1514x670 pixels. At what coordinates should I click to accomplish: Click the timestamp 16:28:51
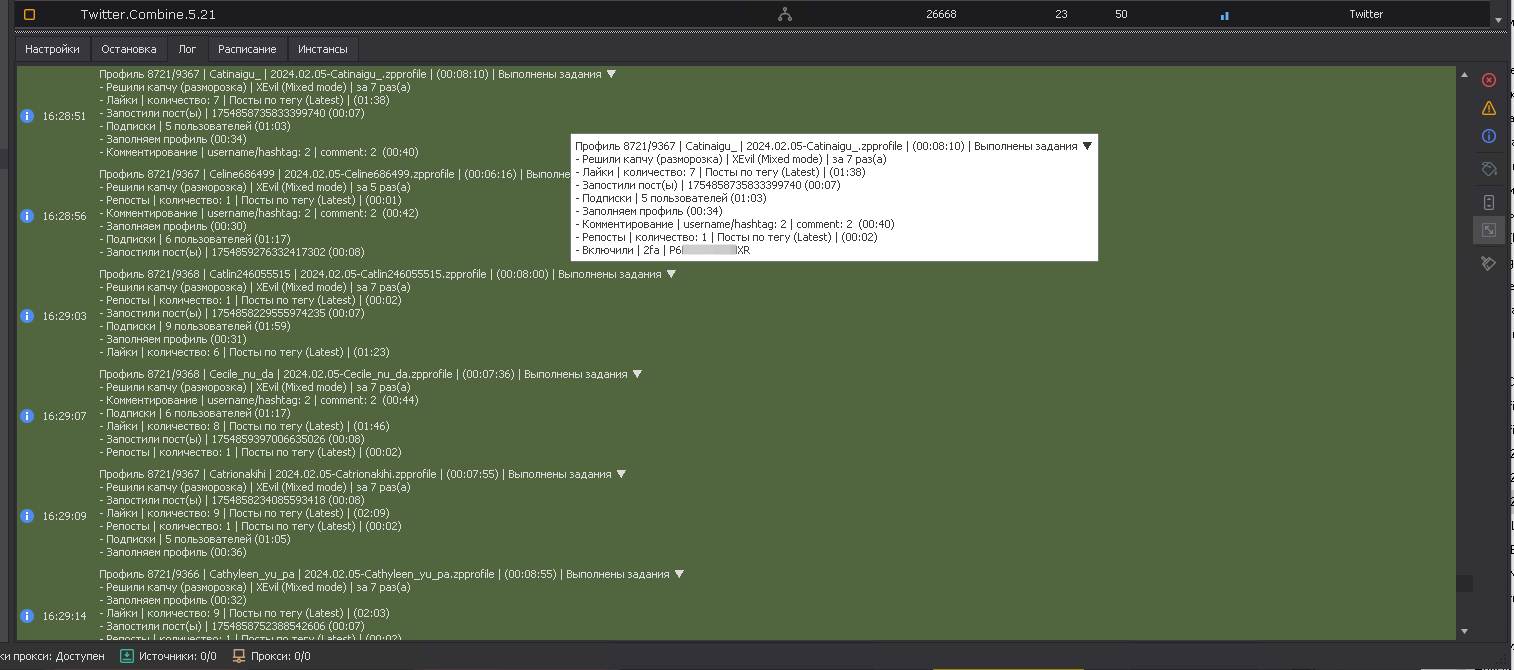pos(64,116)
